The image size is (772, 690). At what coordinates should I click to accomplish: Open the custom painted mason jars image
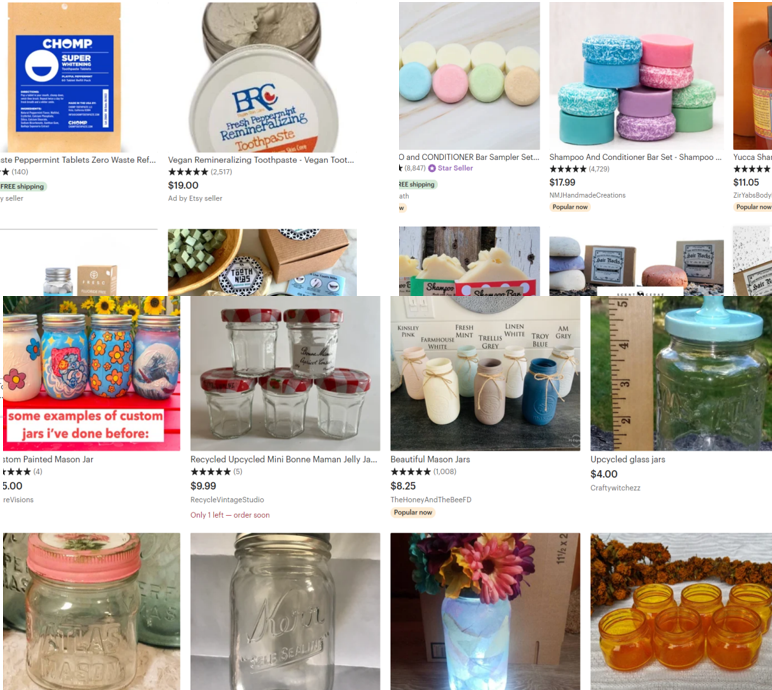pyautogui.click(x=92, y=373)
